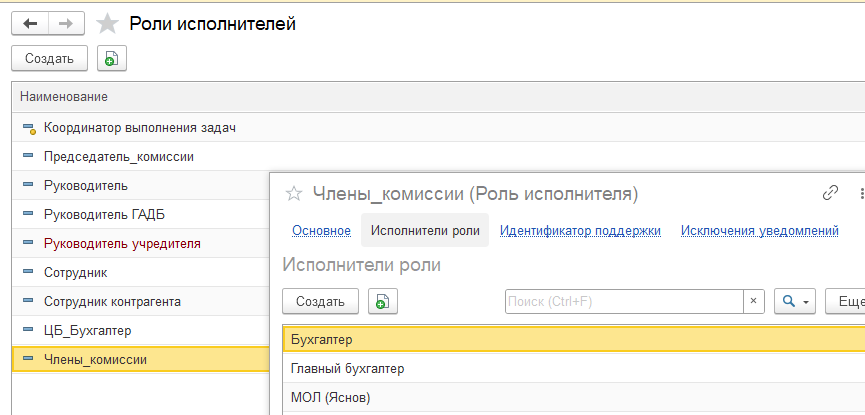Go back with the left arrow button
Viewport: 865px width, 415px height.
[30, 24]
